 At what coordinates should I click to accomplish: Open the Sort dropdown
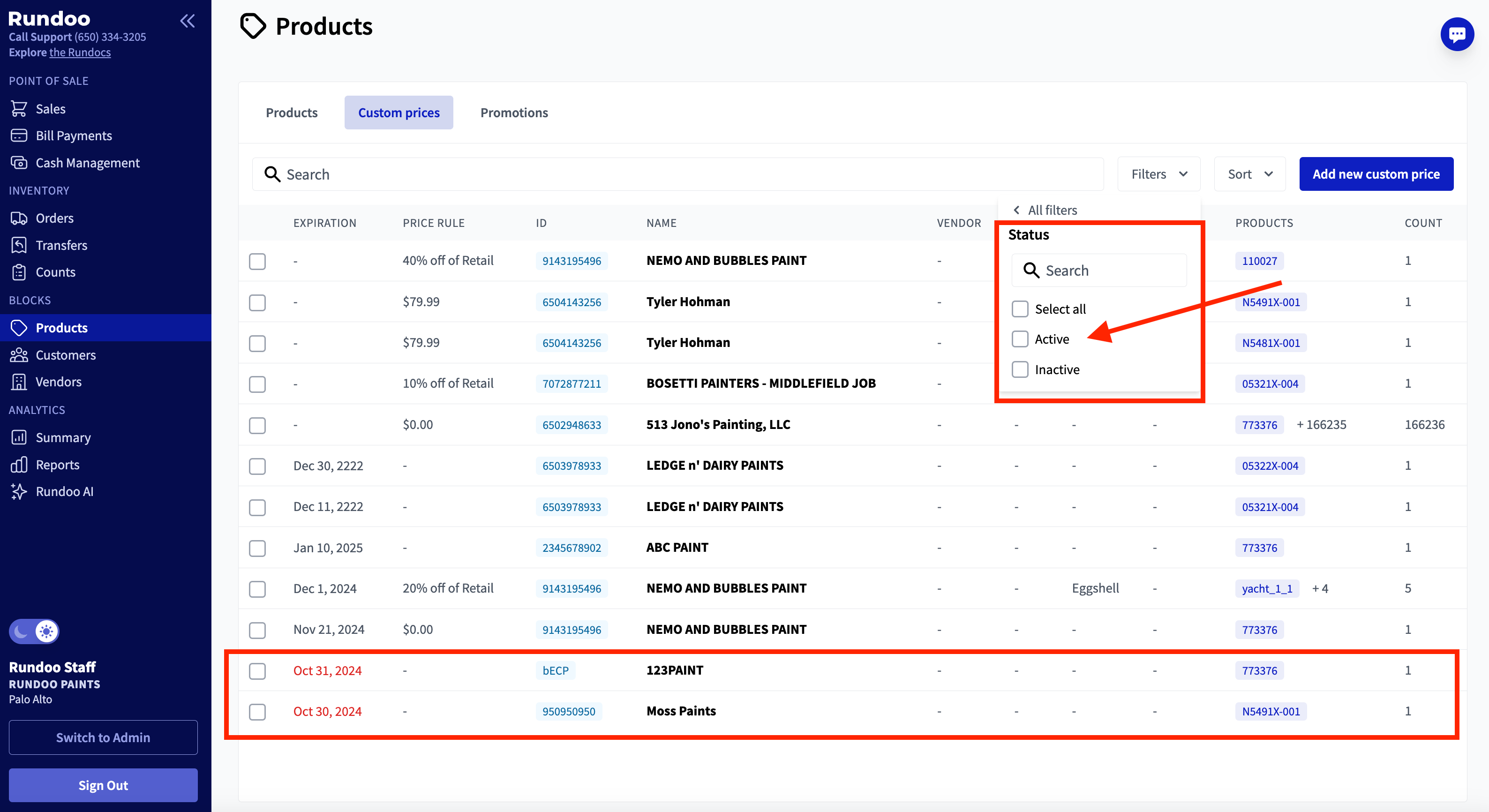click(1249, 174)
